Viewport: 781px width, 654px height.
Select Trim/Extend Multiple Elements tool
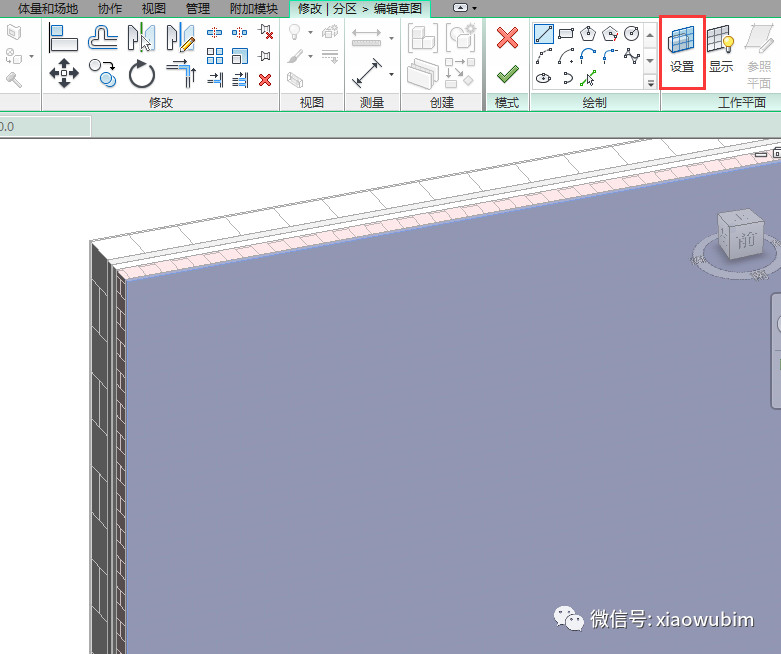(240, 79)
